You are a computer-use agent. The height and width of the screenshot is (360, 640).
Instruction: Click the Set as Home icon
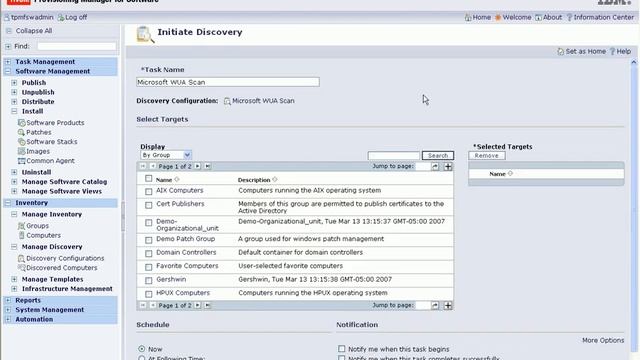[x=560, y=51]
